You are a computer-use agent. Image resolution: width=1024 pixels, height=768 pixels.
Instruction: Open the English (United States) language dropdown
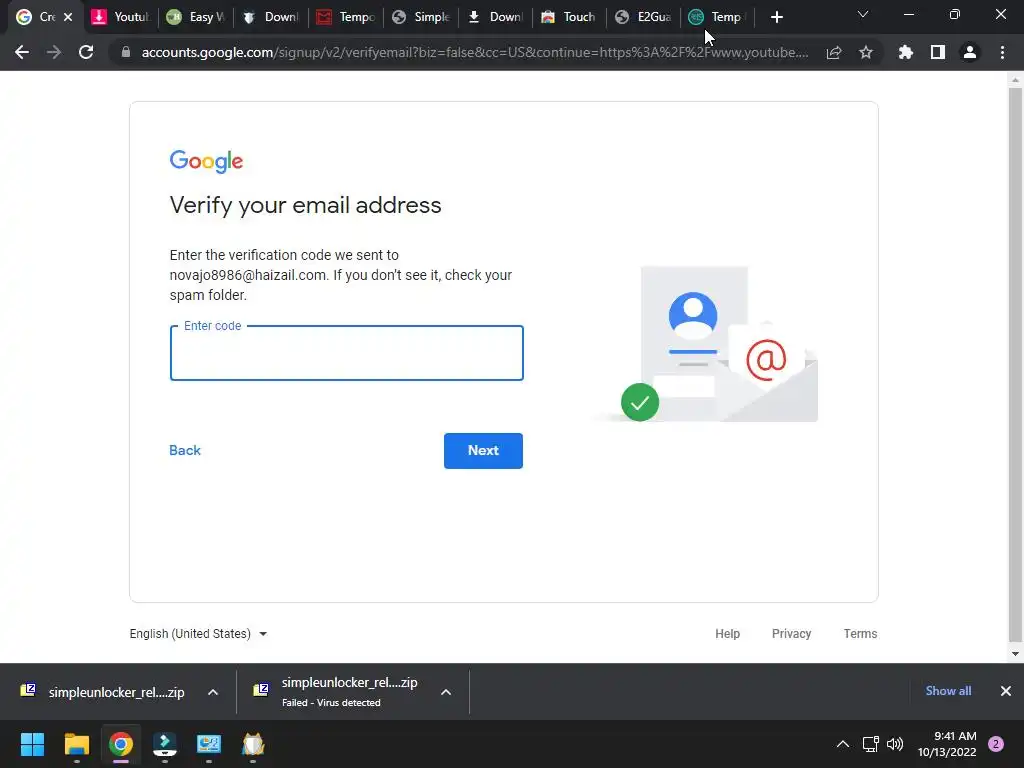click(x=199, y=633)
